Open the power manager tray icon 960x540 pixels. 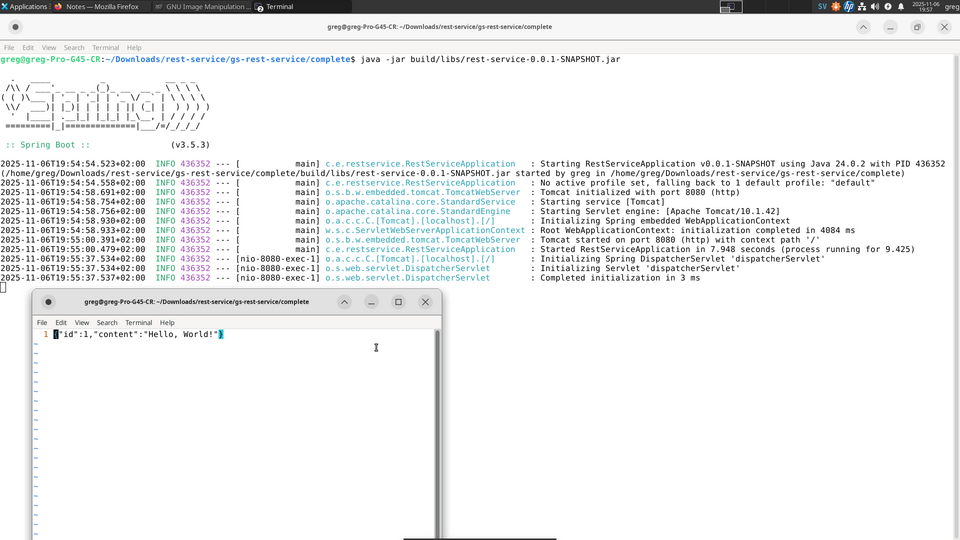(888, 6)
